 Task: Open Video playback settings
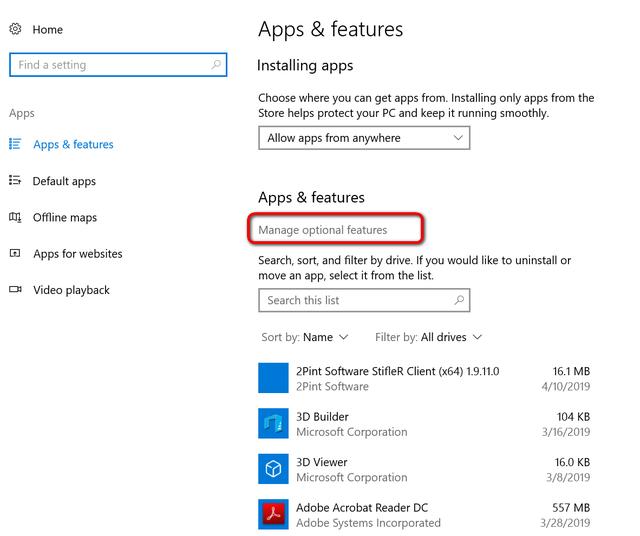click(71, 290)
